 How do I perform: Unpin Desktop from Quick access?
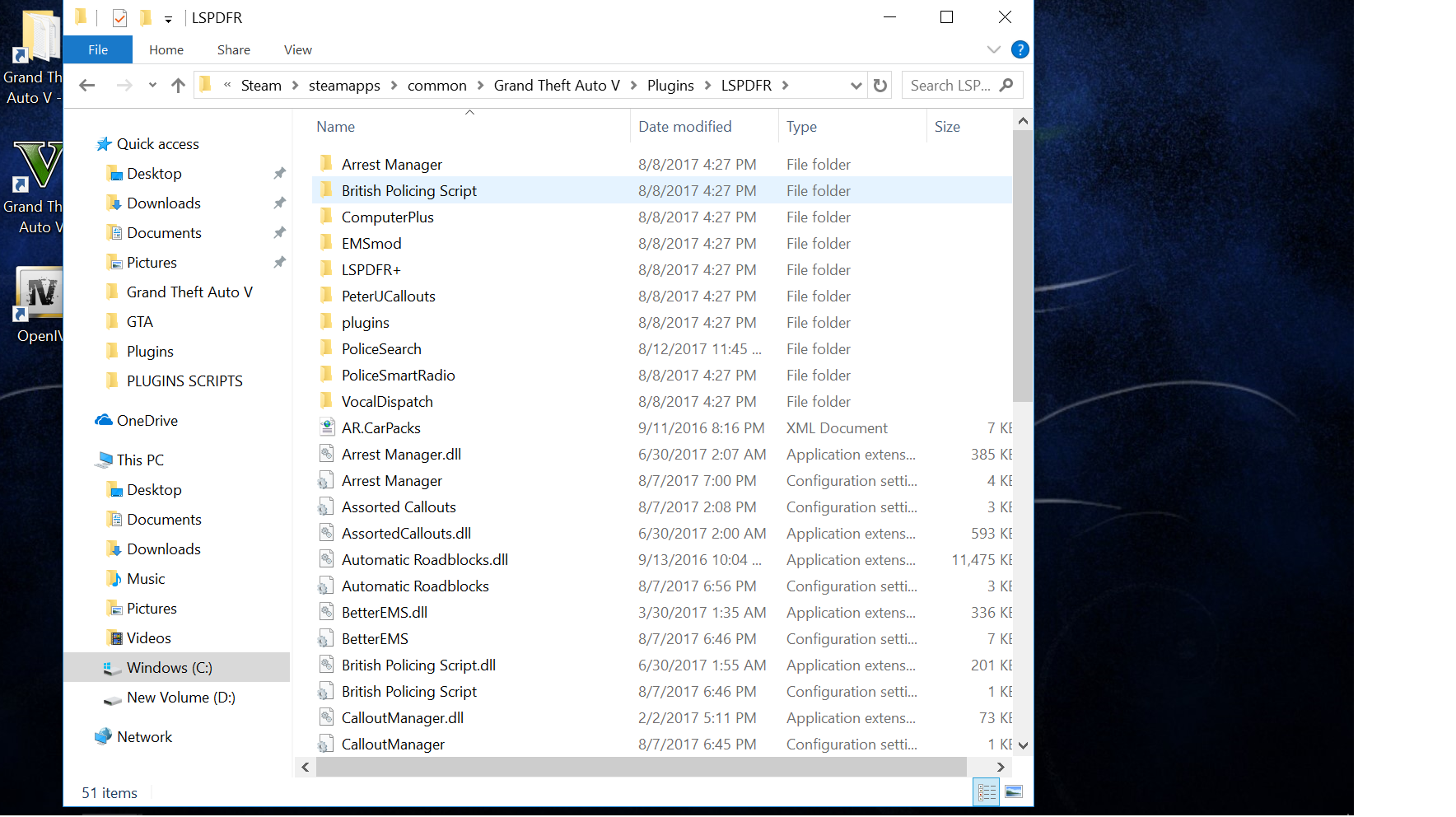(280, 174)
